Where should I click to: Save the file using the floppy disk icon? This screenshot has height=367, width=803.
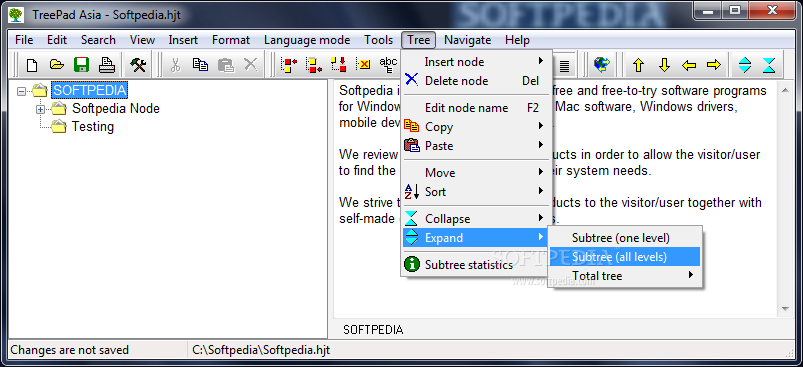[81, 65]
